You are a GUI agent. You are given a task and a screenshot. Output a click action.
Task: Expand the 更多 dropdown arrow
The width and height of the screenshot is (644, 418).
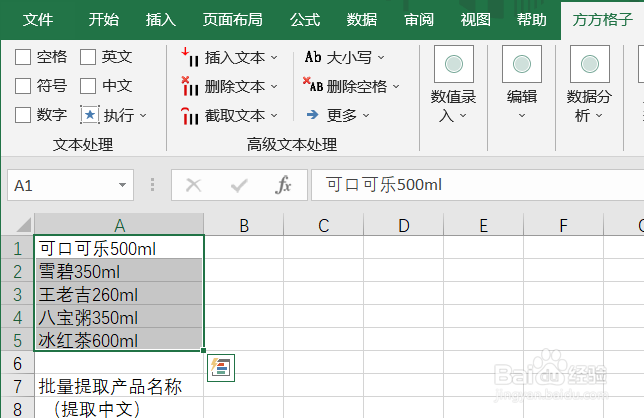(366, 116)
